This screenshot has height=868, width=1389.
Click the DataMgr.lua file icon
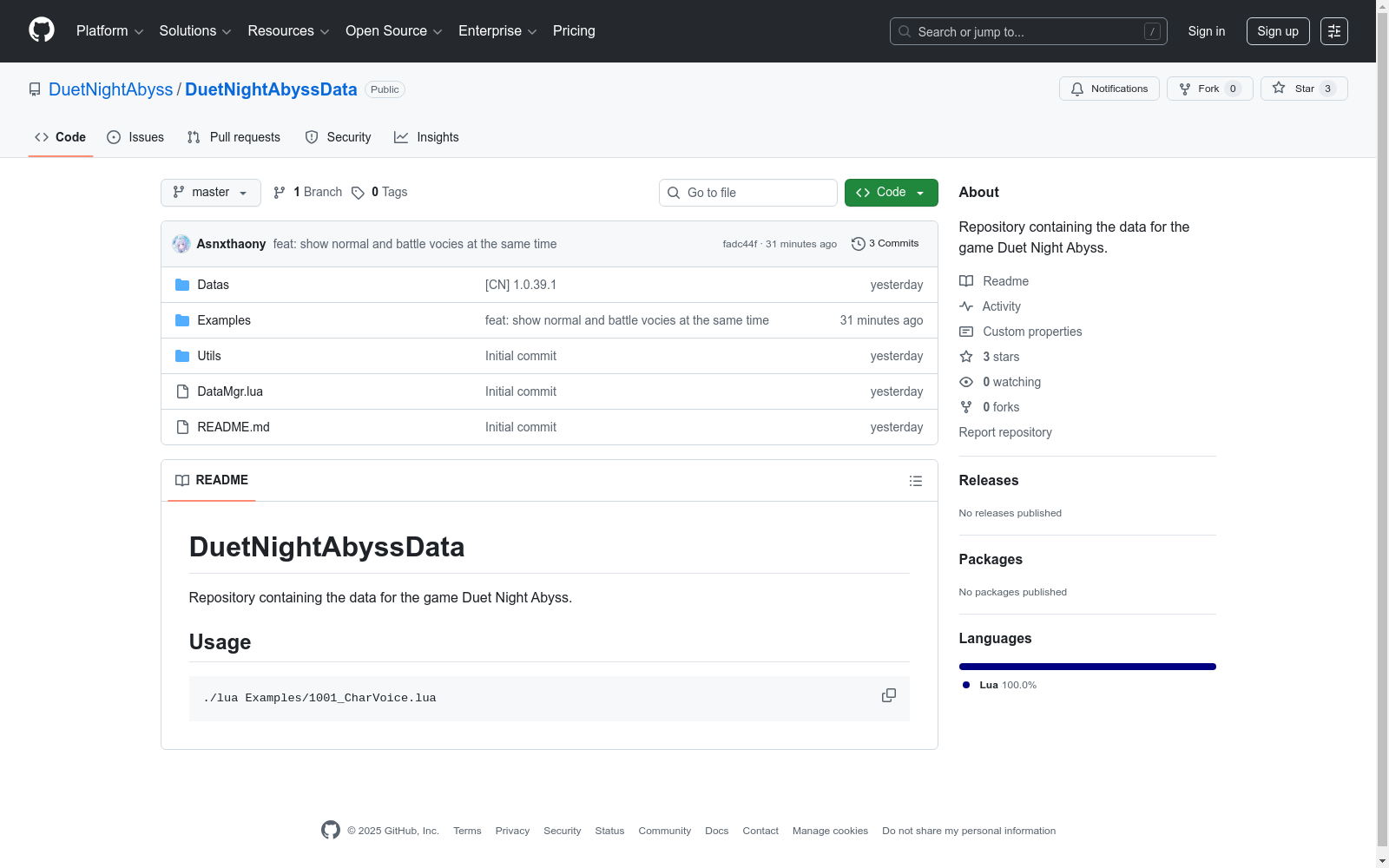[182, 391]
